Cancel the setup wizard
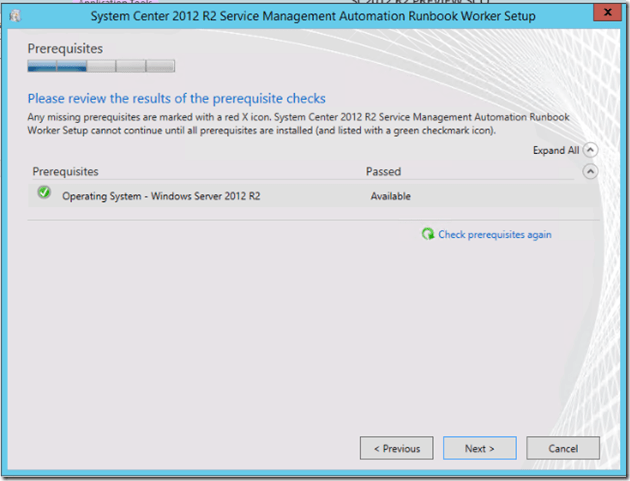Image resolution: width=630 pixels, height=481 pixels. click(563, 448)
